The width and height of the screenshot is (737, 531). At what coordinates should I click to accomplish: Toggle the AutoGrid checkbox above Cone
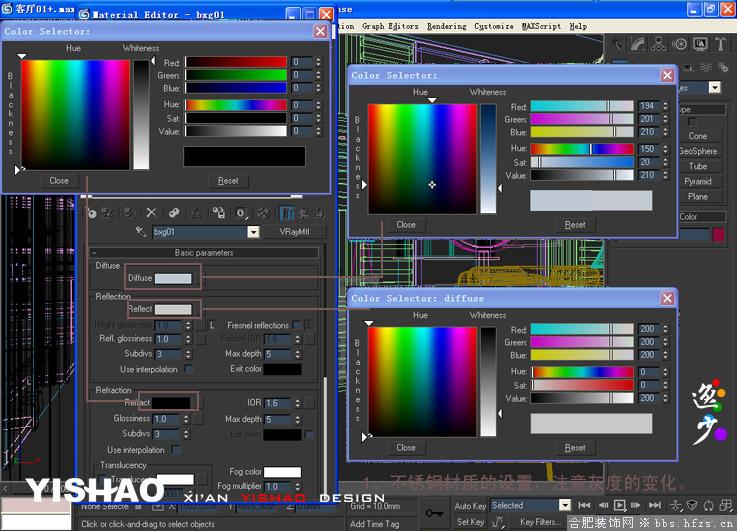click(x=692, y=122)
